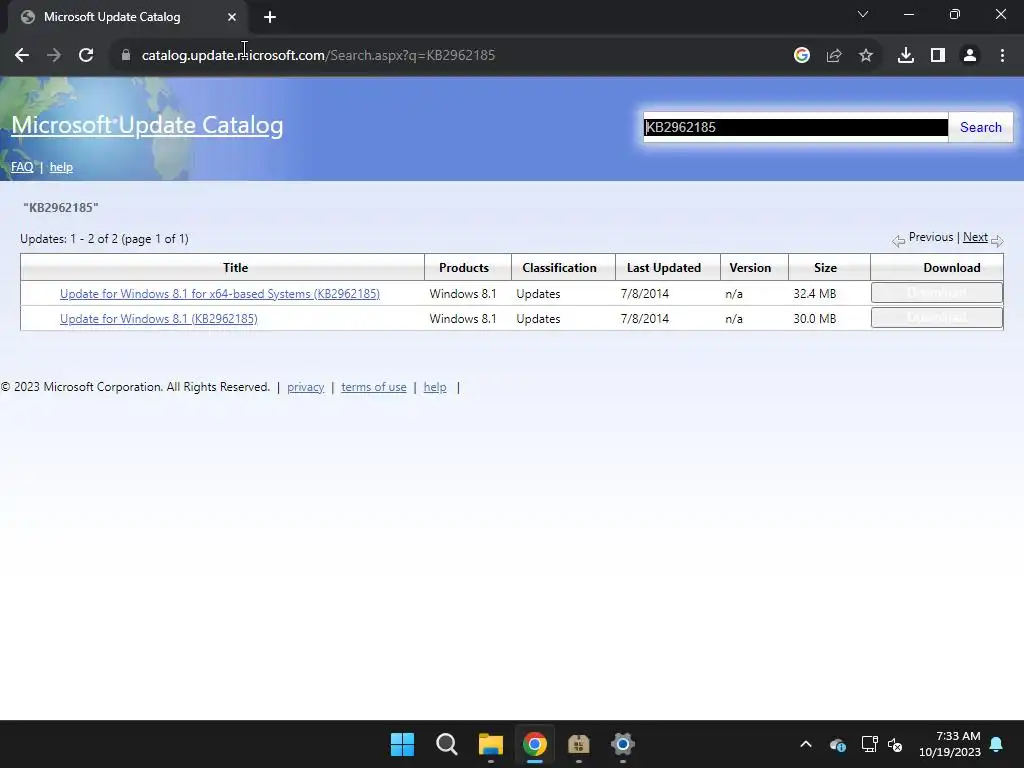Sort by Title column header
This screenshot has width=1024, height=768.
[x=235, y=268]
